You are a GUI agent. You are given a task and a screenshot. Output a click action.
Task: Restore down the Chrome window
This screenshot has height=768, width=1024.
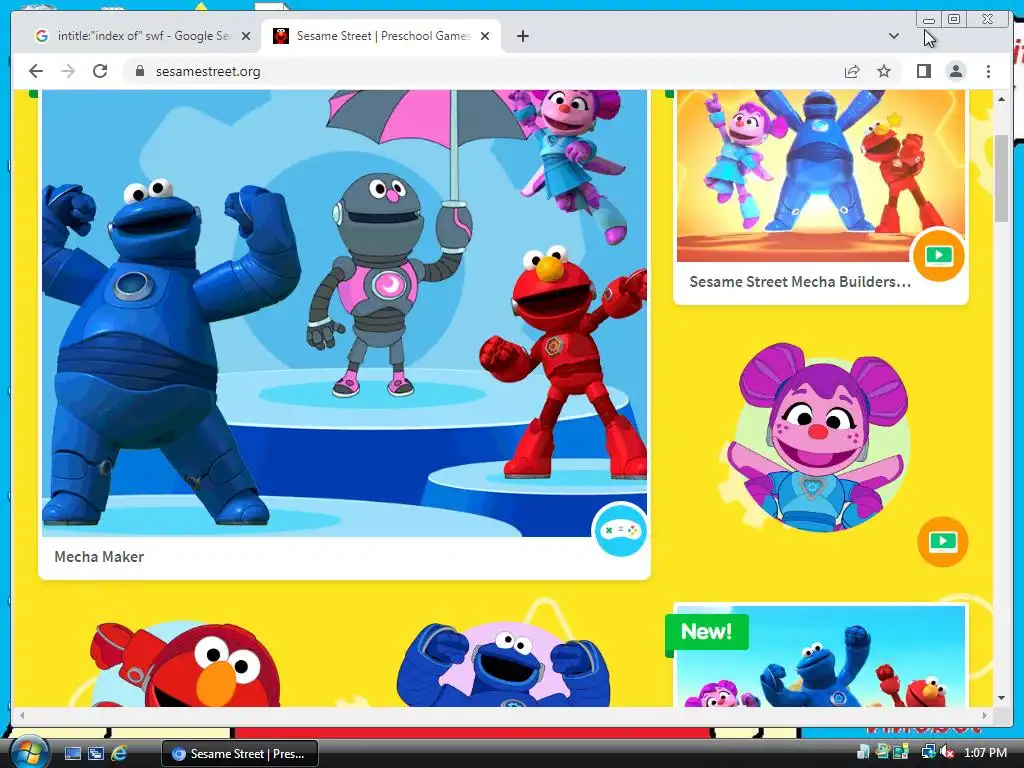pos(954,20)
